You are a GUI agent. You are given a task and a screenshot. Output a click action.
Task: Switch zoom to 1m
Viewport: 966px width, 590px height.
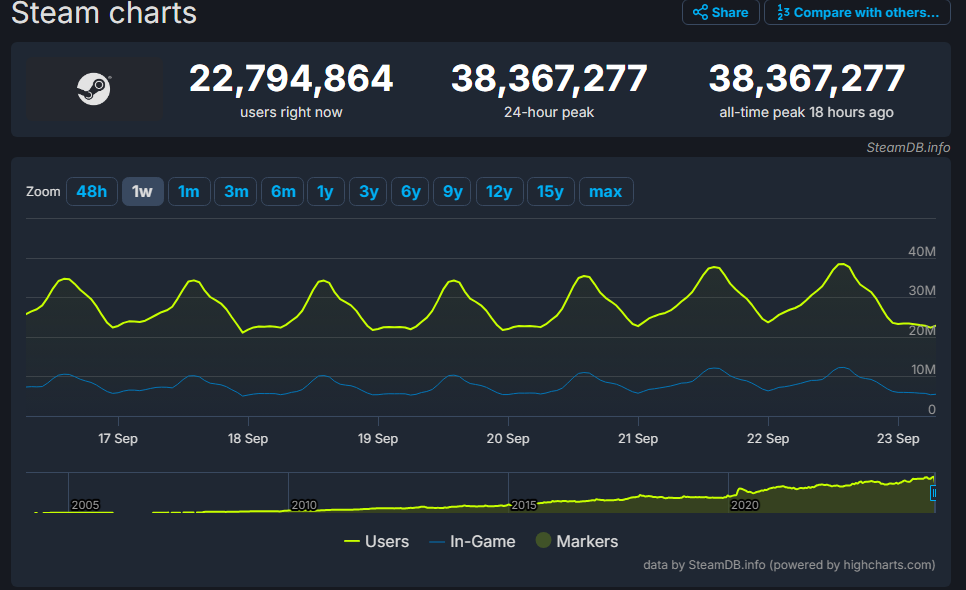[189, 192]
